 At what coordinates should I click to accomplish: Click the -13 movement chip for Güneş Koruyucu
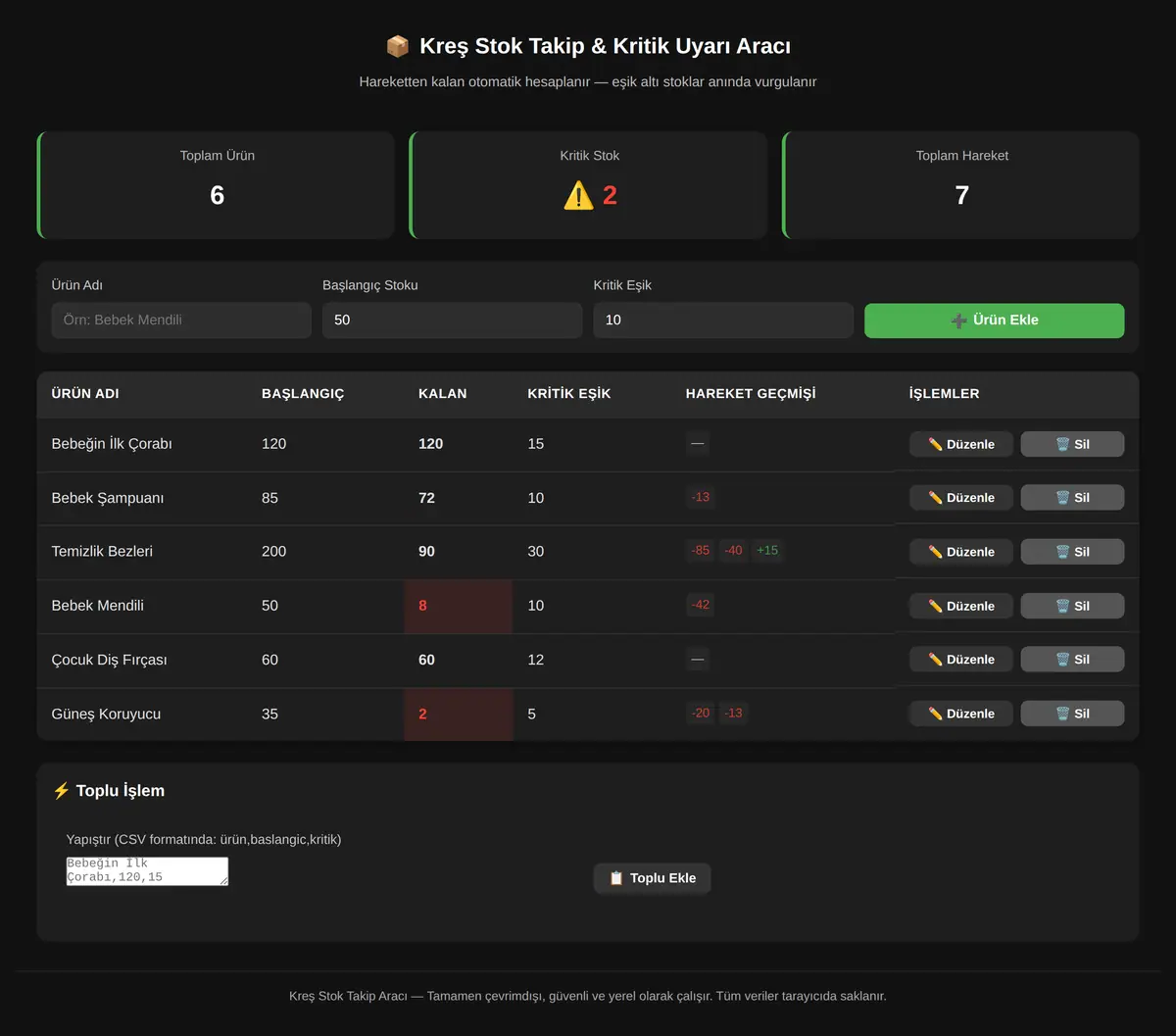pyautogui.click(x=733, y=714)
